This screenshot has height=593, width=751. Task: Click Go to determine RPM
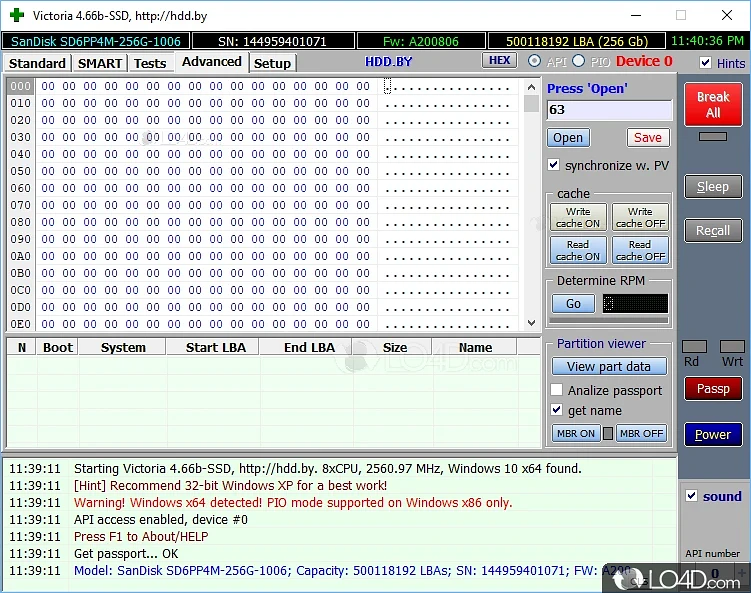(x=573, y=304)
